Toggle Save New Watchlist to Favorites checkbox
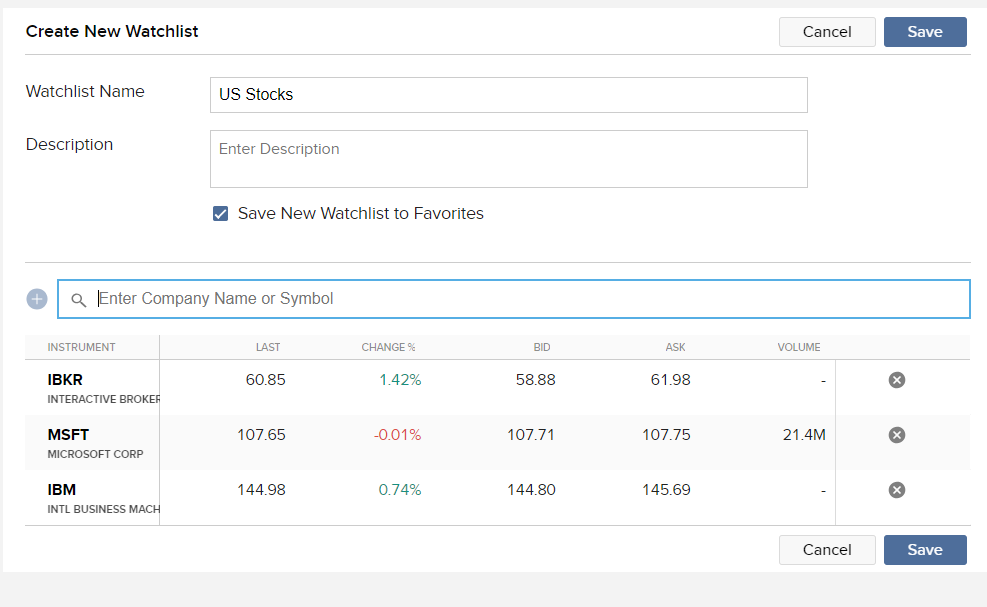The width and height of the screenshot is (987, 607). pyautogui.click(x=221, y=213)
